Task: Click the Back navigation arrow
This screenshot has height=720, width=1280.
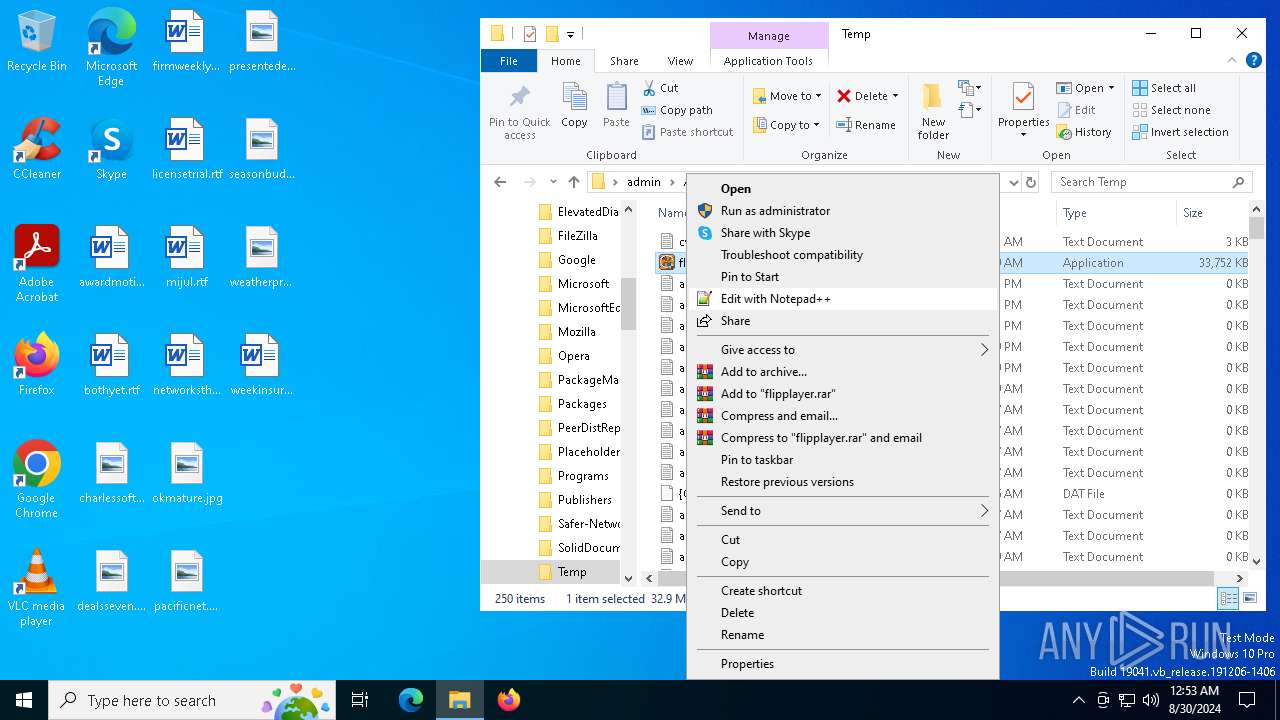Action: pyautogui.click(x=500, y=182)
